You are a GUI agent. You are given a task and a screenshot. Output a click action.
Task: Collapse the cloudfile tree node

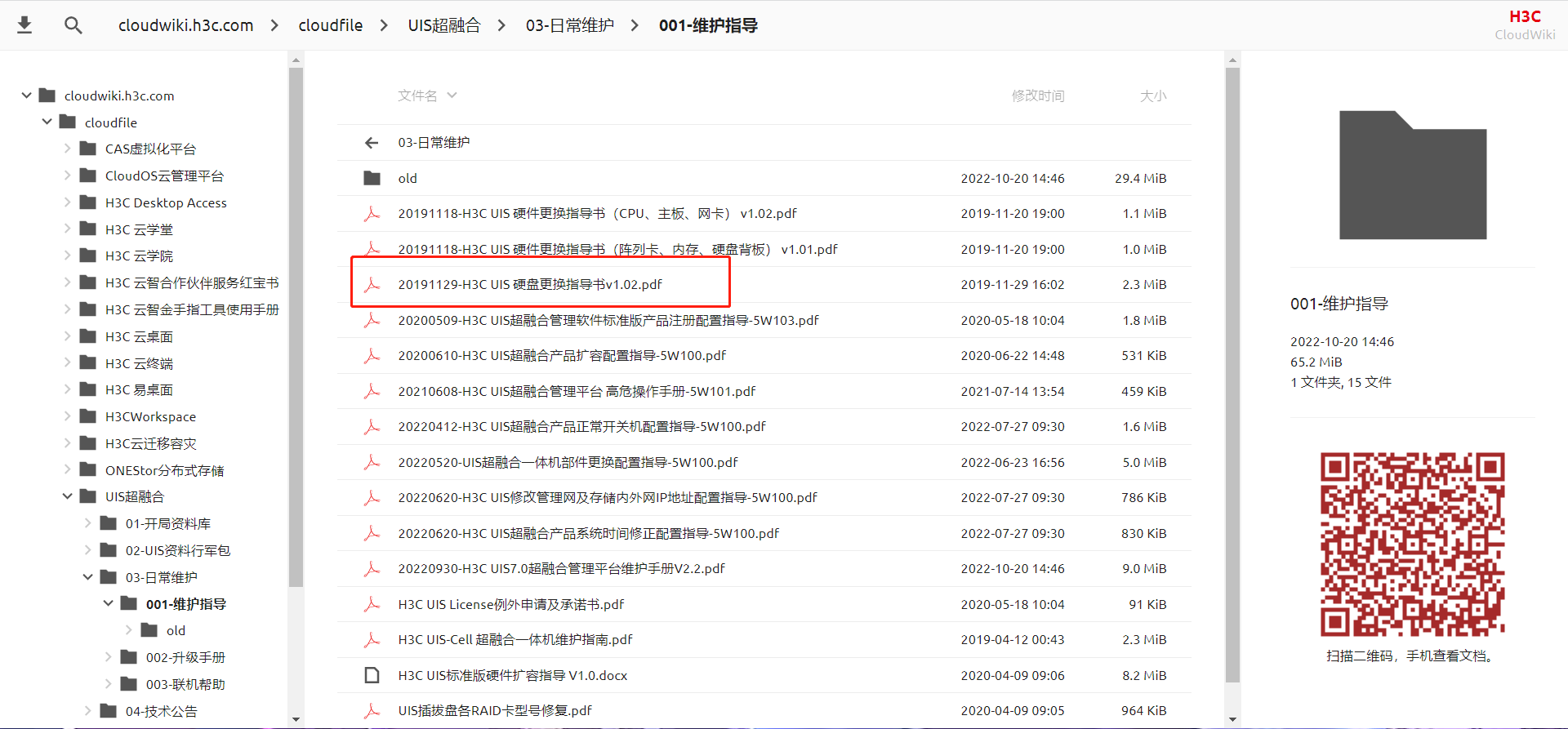(47, 122)
